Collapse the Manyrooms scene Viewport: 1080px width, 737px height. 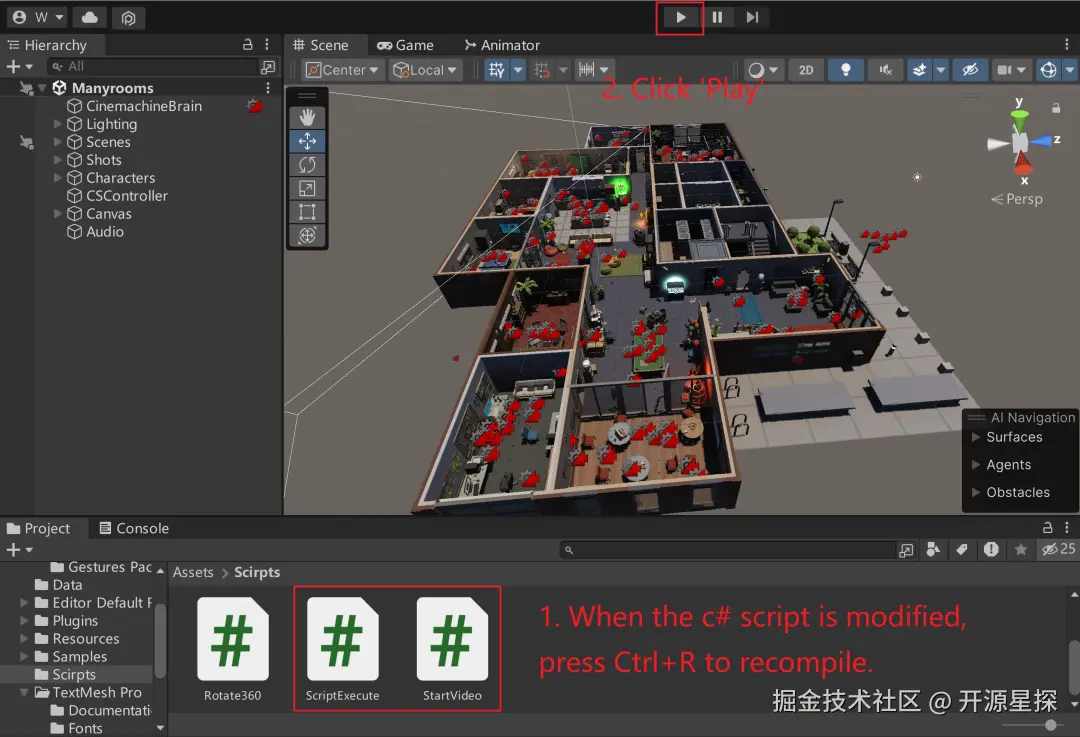pyautogui.click(x=42, y=88)
